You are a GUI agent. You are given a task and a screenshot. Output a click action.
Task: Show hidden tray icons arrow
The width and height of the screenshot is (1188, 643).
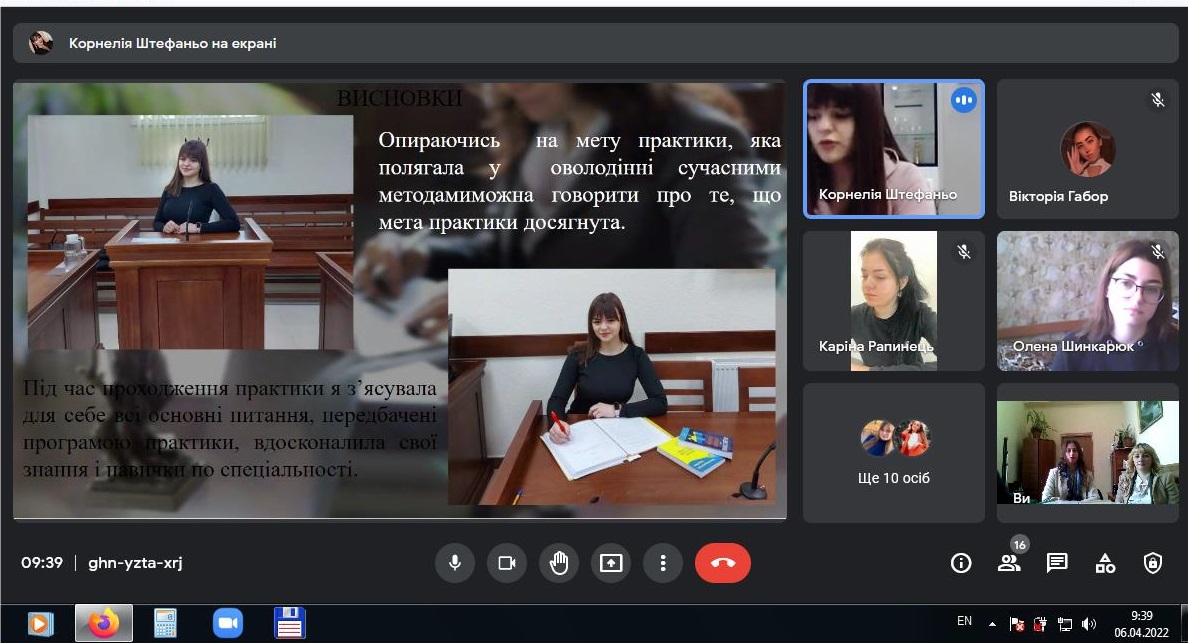[992, 624]
